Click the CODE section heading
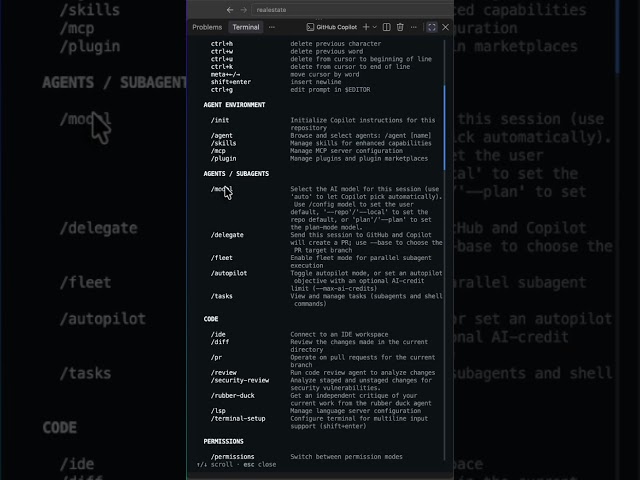This screenshot has width=640, height=480. pos(211,319)
